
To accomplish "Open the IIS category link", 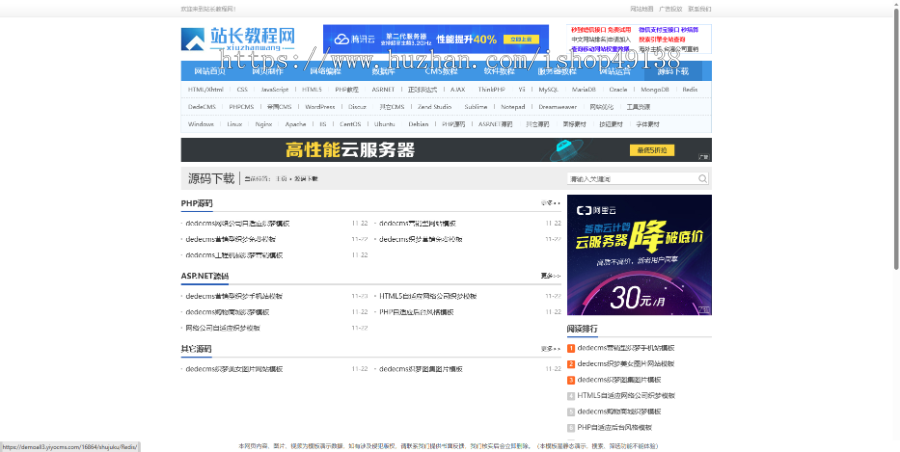I will click(x=323, y=124).
